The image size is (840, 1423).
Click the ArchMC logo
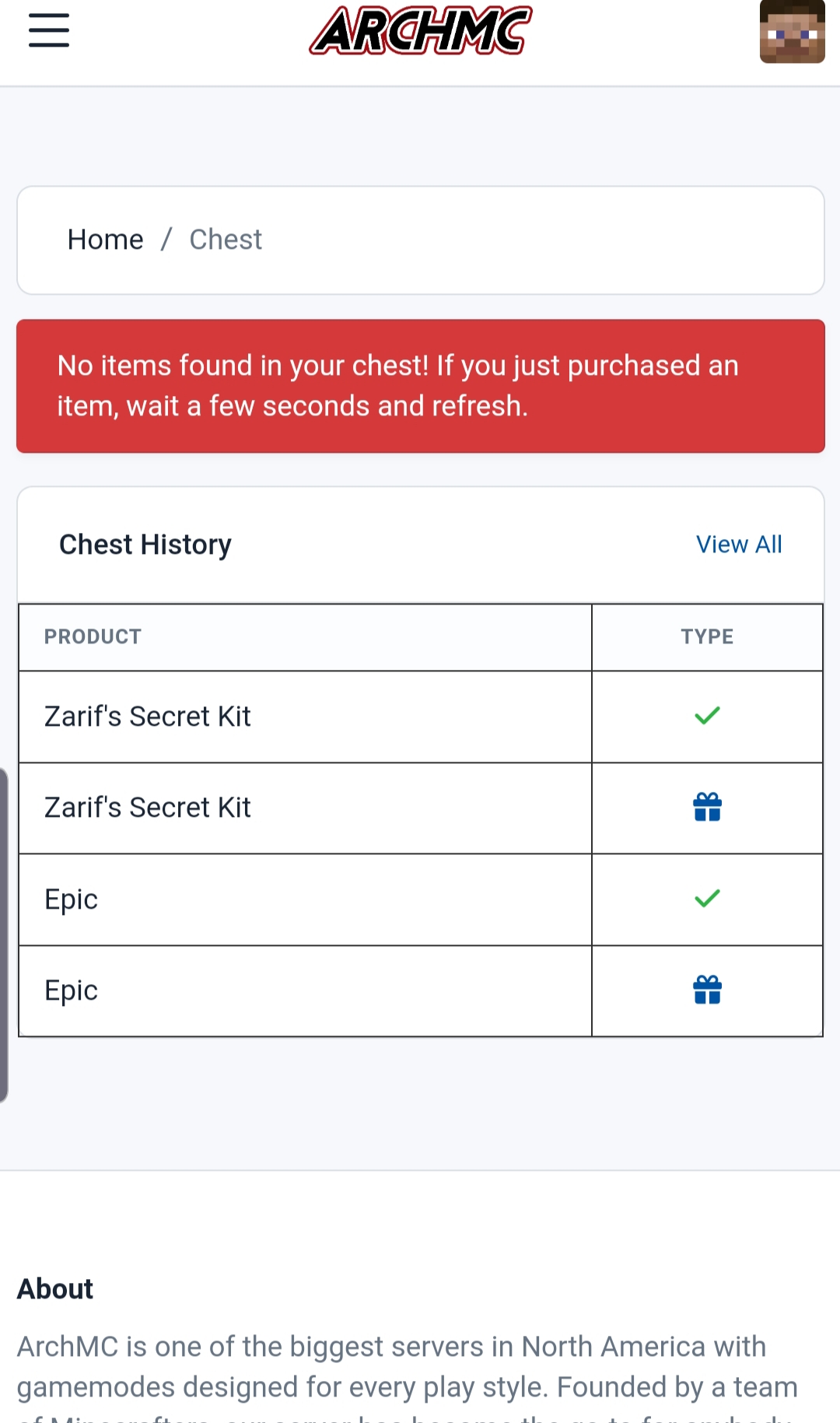pyautogui.click(x=421, y=30)
